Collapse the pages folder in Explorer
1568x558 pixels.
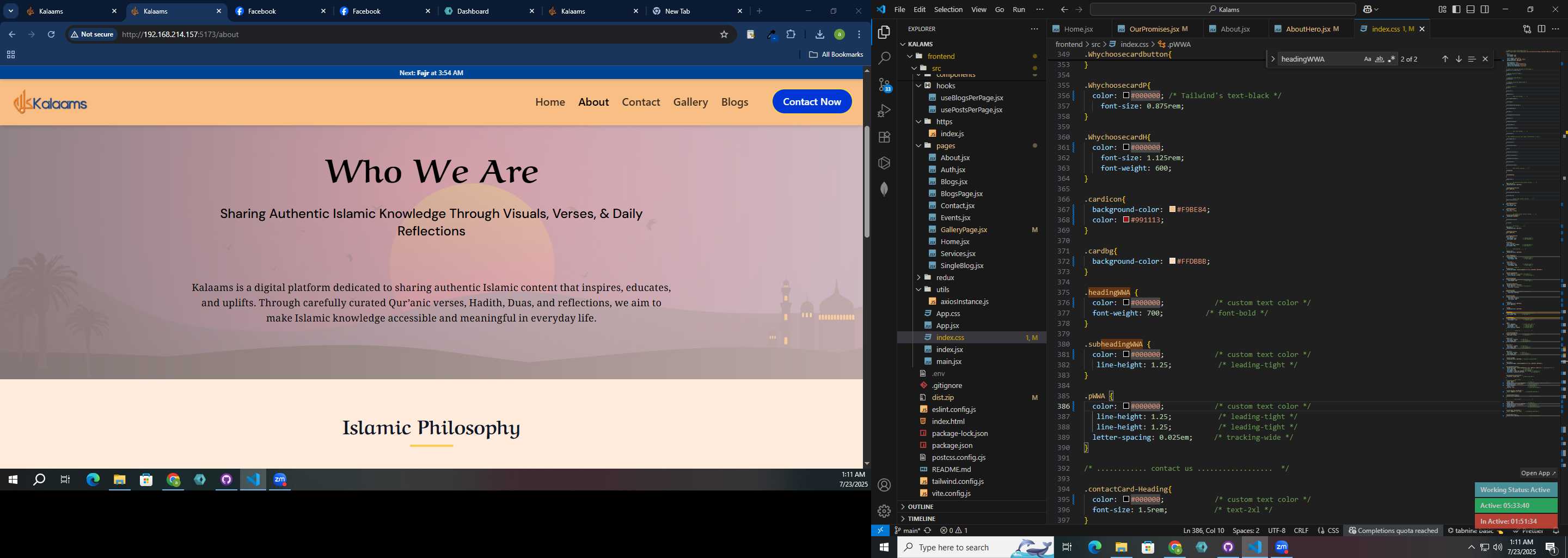pos(918,145)
